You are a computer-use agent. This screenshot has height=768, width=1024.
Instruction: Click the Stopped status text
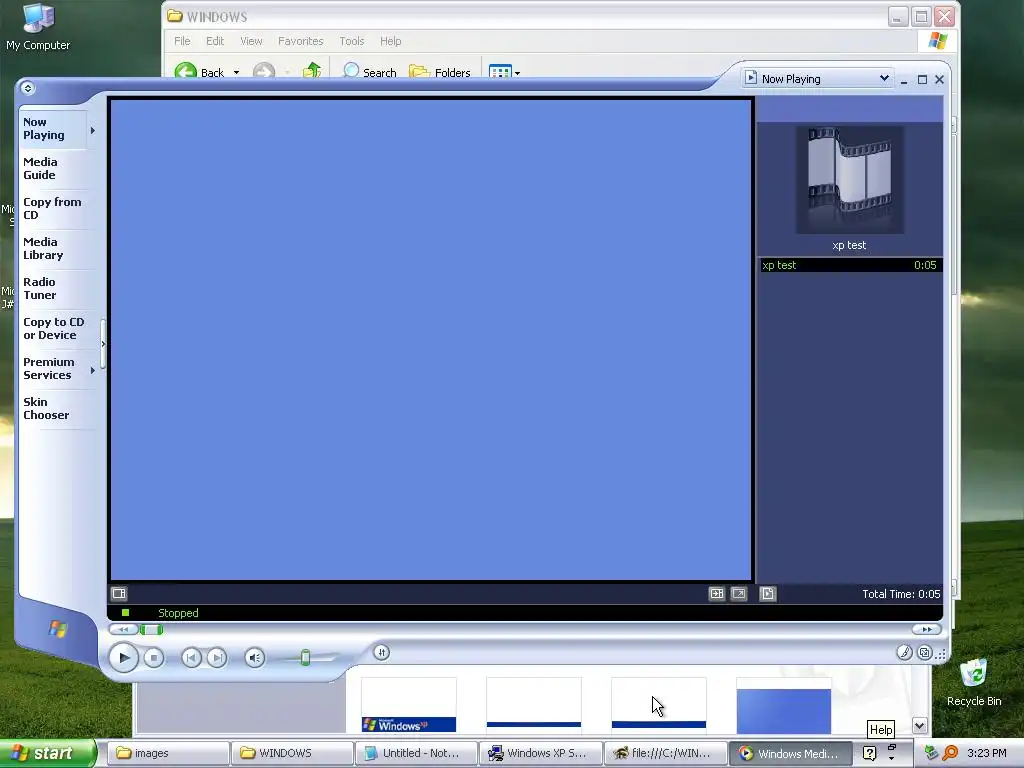coord(178,613)
